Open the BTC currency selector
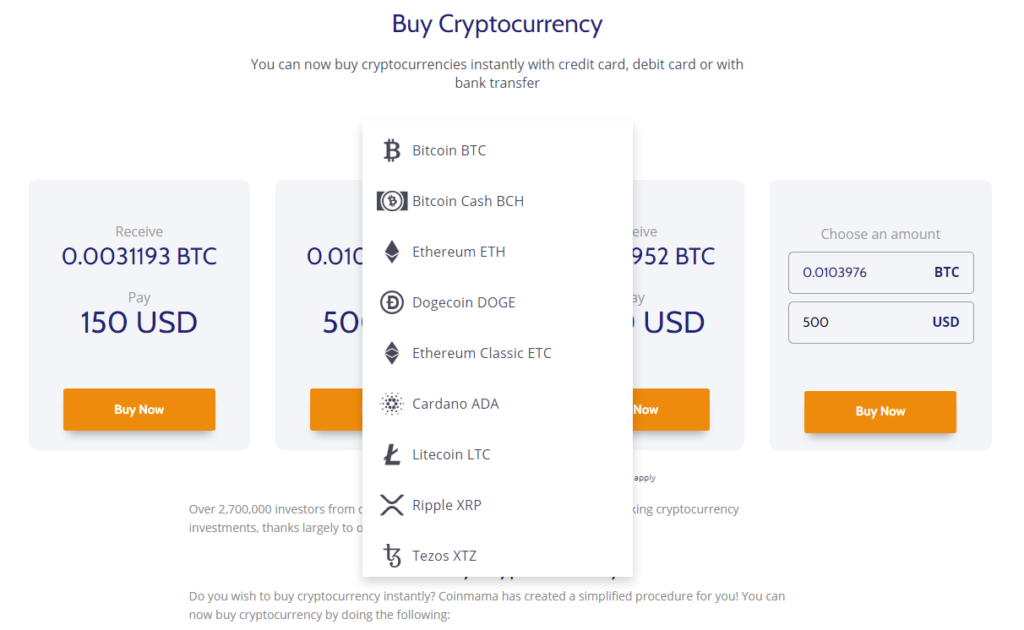This screenshot has width=1024, height=630. pyautogui.click(x=946, y=272)
